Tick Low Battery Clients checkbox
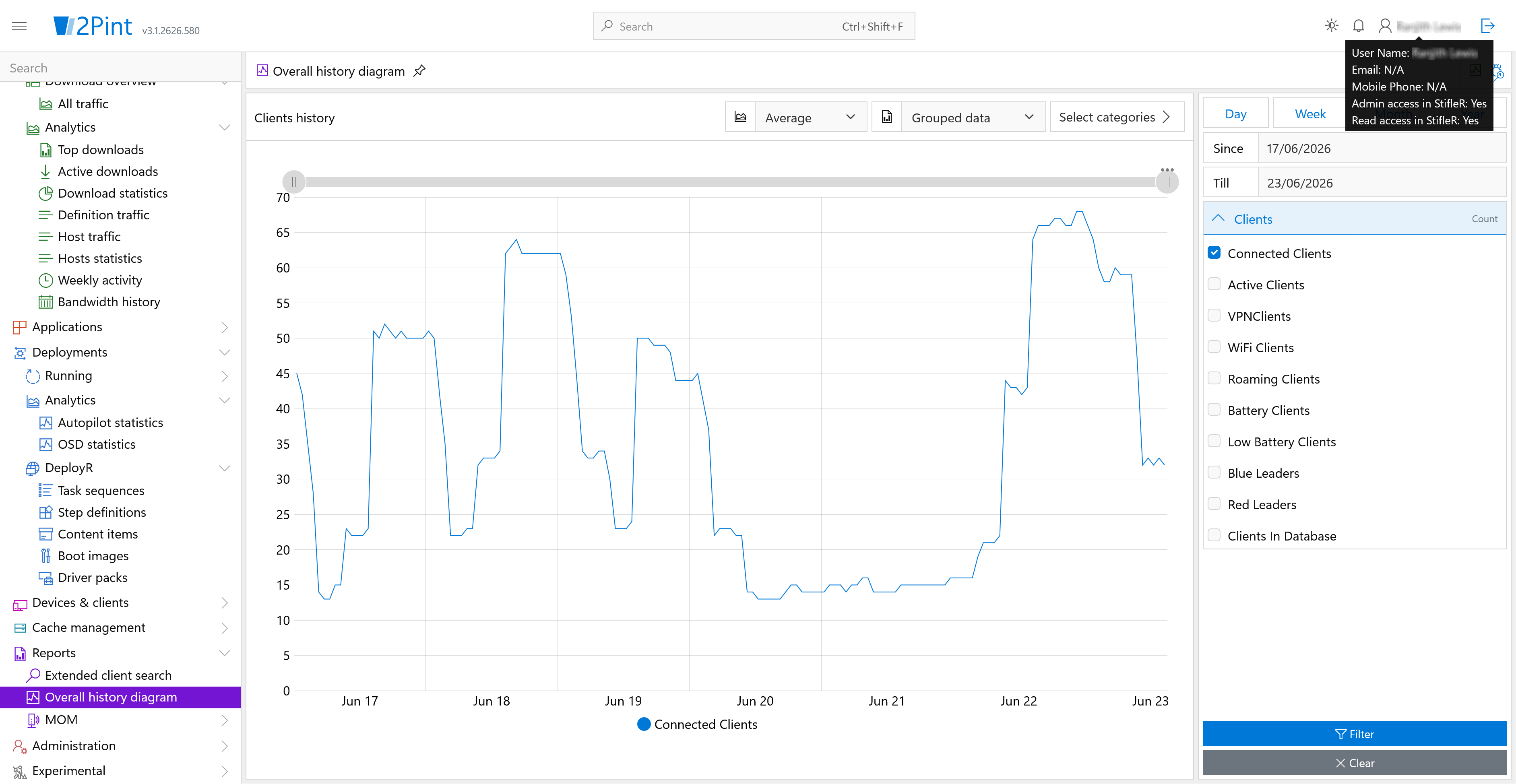This screenshot has width=1516, height=784. (1214, 442)
